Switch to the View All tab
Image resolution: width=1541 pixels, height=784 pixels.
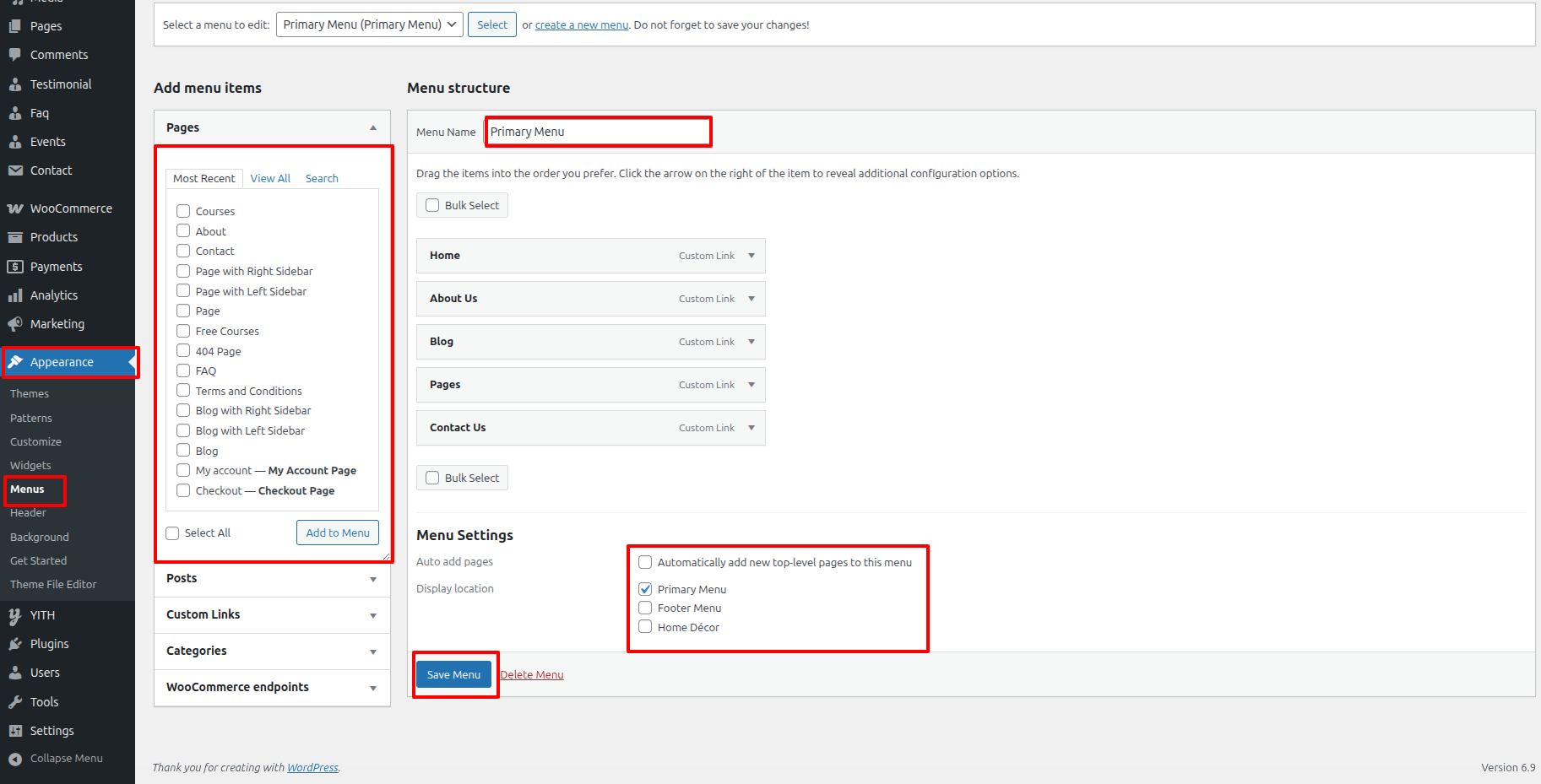(x=270, y=178)
